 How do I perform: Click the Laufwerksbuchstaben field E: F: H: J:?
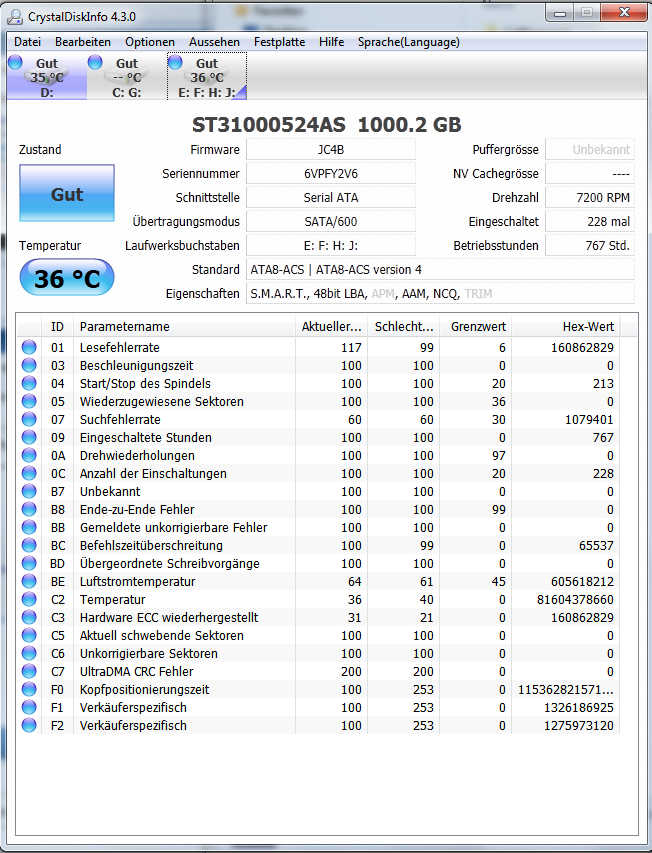pos(331,245)
